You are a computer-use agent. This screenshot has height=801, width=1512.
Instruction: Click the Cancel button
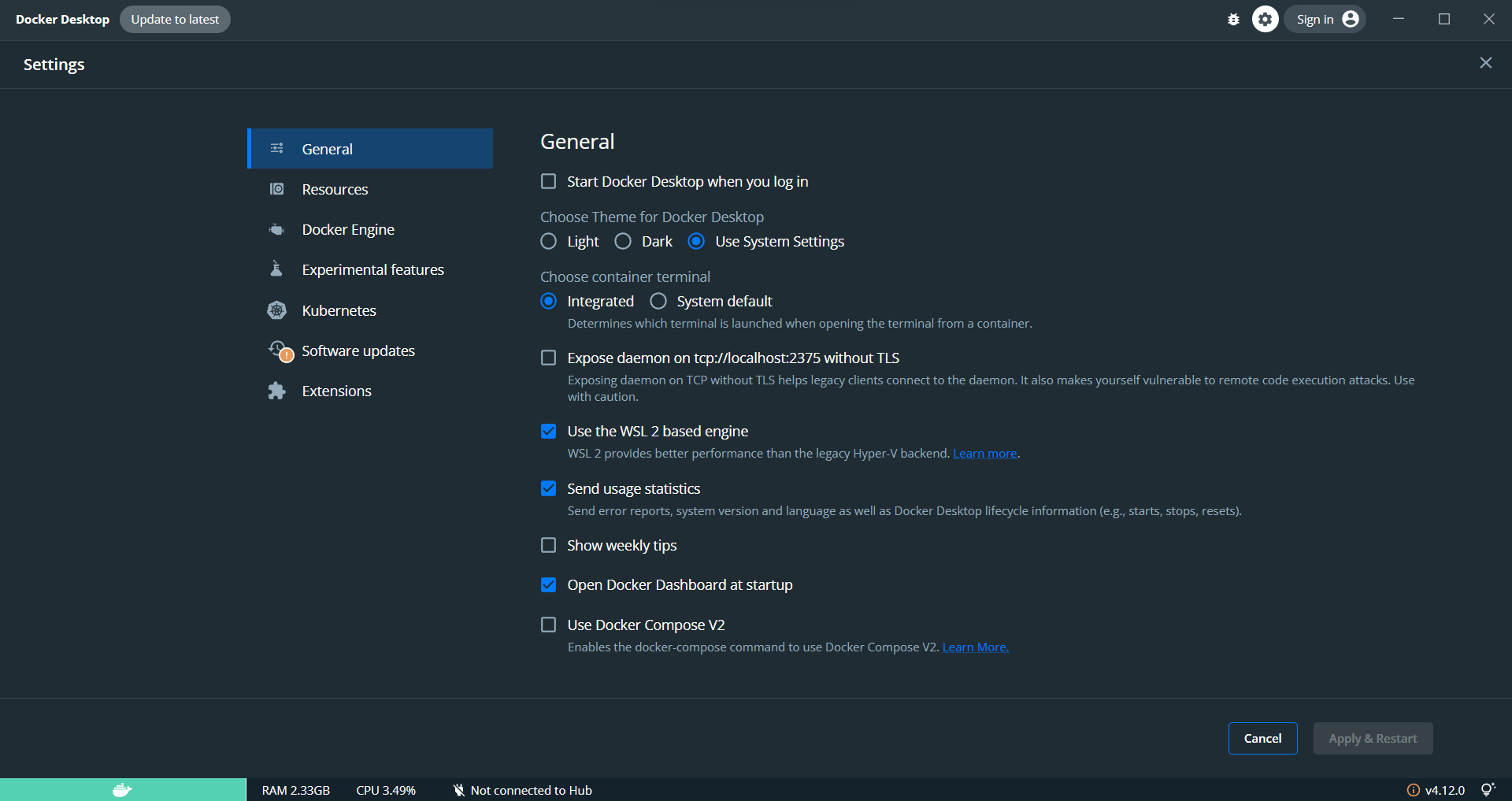(x=1263, y=738)
